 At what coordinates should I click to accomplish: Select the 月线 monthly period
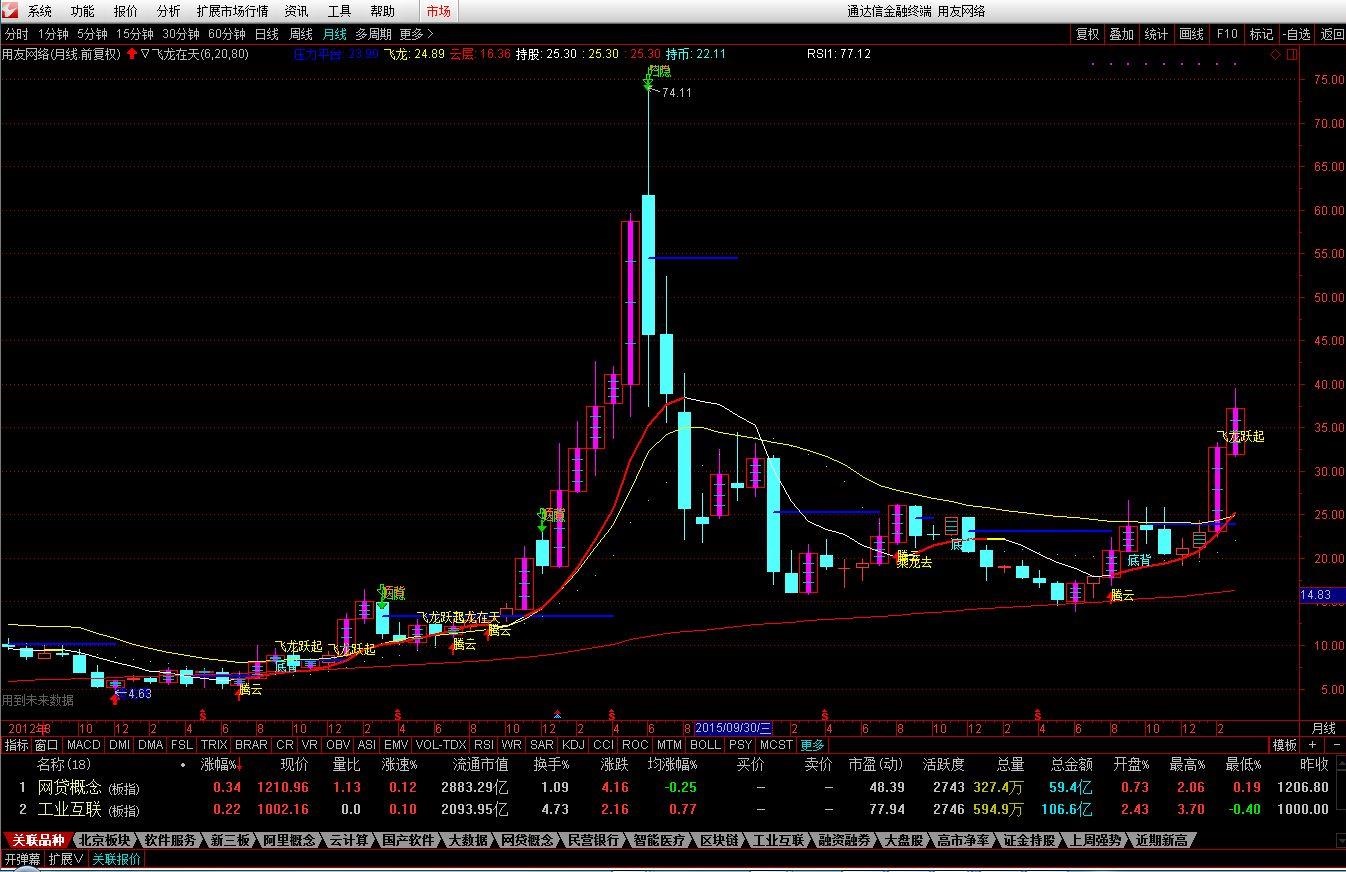(335, 34)
